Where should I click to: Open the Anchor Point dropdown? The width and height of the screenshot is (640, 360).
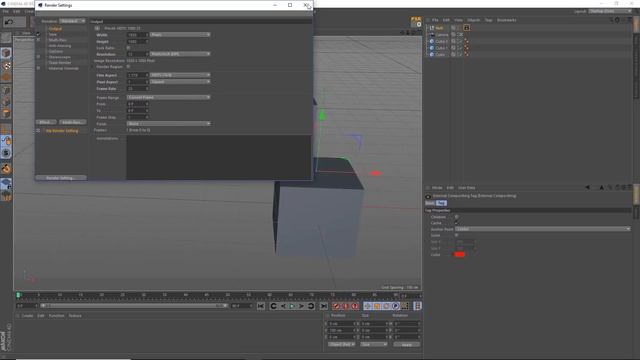click(542, 229)
